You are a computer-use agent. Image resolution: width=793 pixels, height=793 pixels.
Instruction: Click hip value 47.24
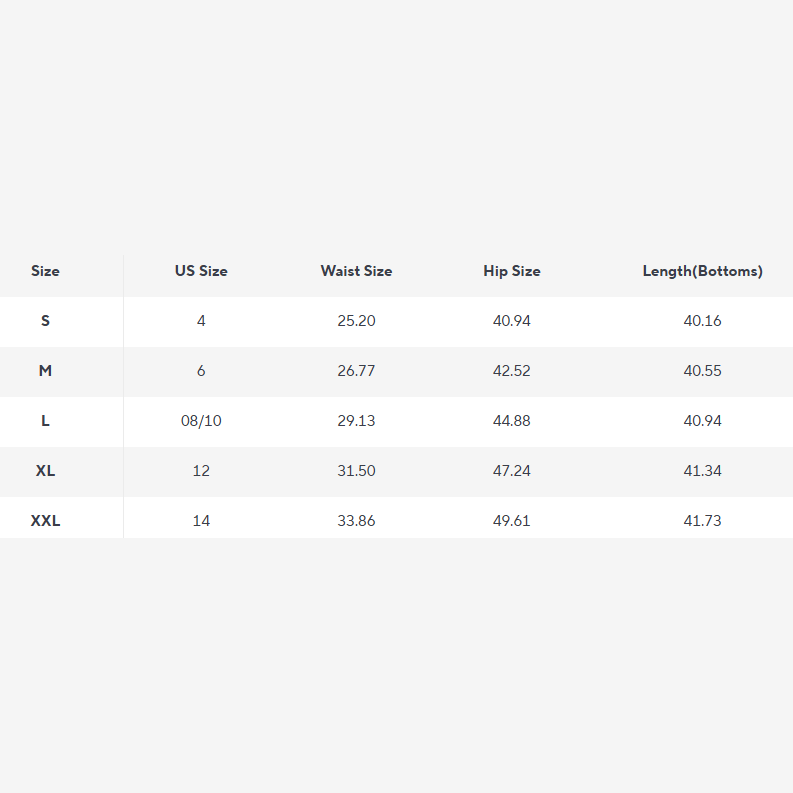tap(511, 471)
